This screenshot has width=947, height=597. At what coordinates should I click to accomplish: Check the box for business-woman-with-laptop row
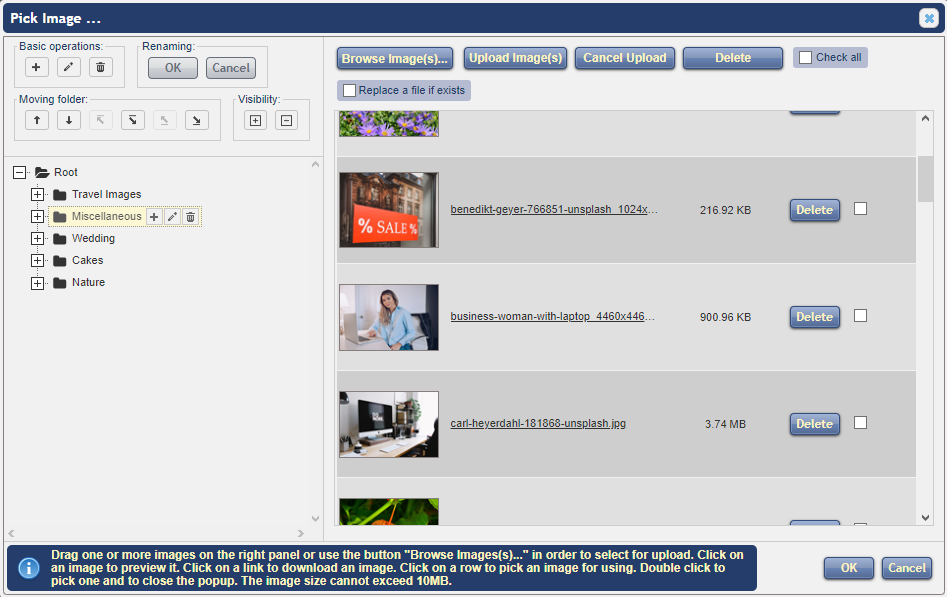point(861,315)
